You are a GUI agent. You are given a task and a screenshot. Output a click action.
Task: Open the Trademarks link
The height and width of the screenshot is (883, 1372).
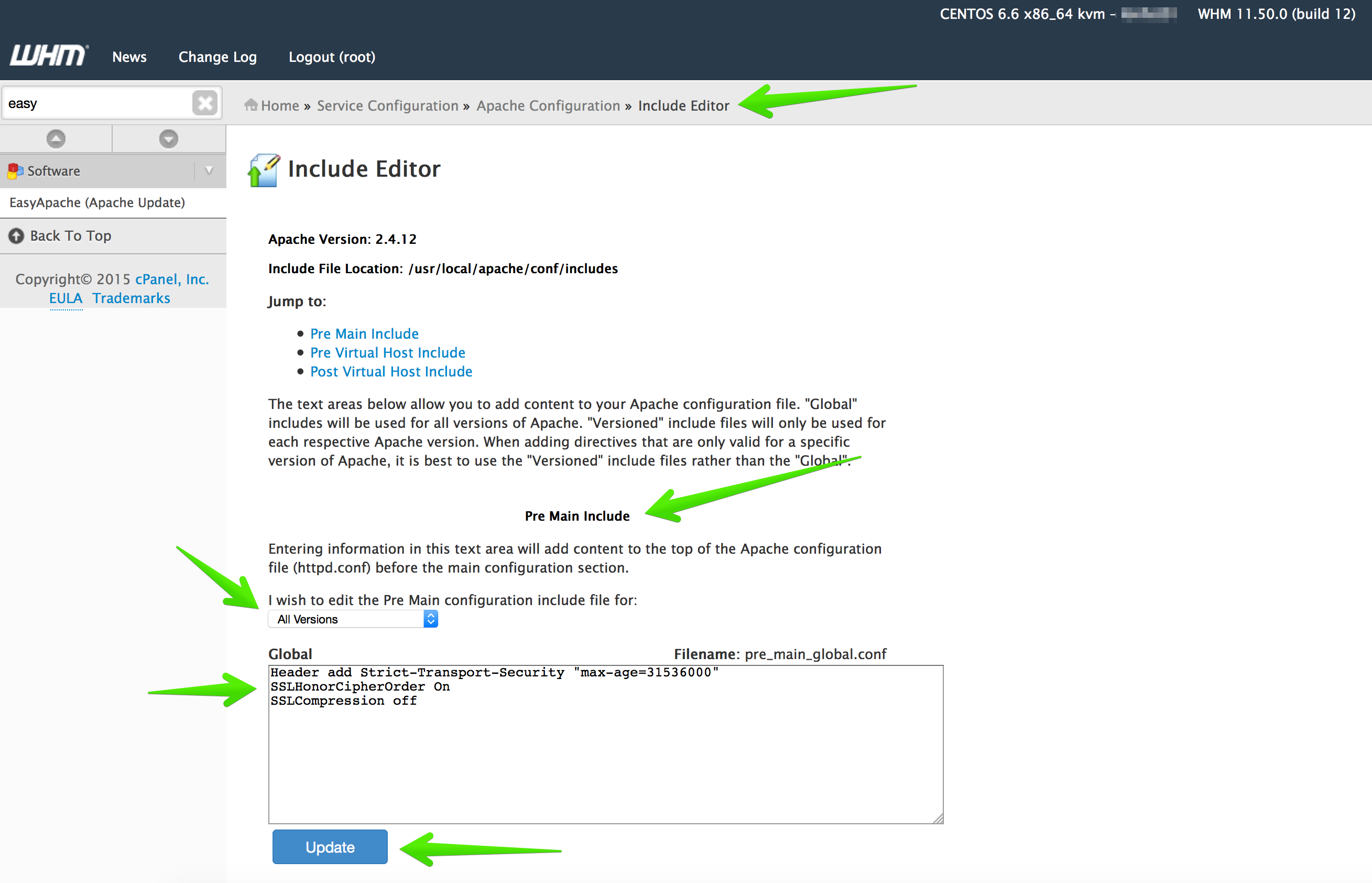click(131, 298)
